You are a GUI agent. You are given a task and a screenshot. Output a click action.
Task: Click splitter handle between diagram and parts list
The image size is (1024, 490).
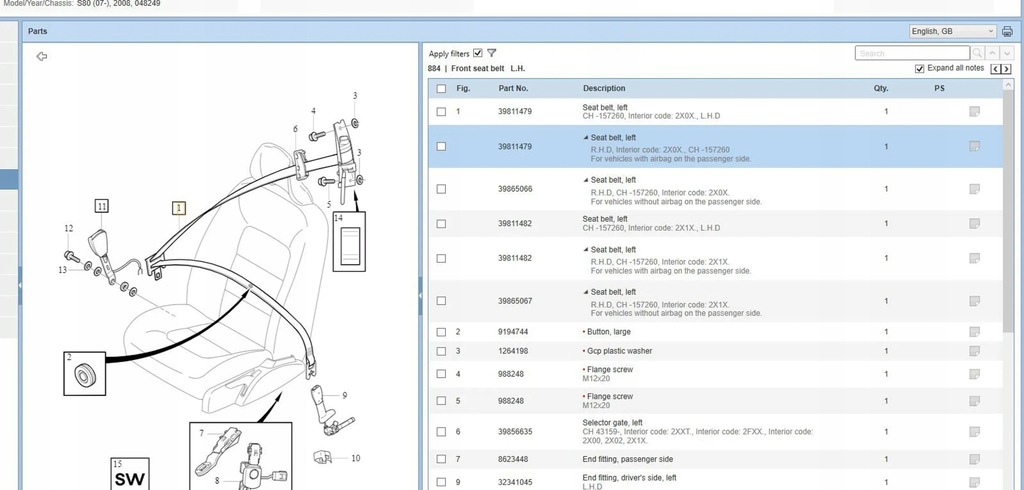(x=420, y=294)
